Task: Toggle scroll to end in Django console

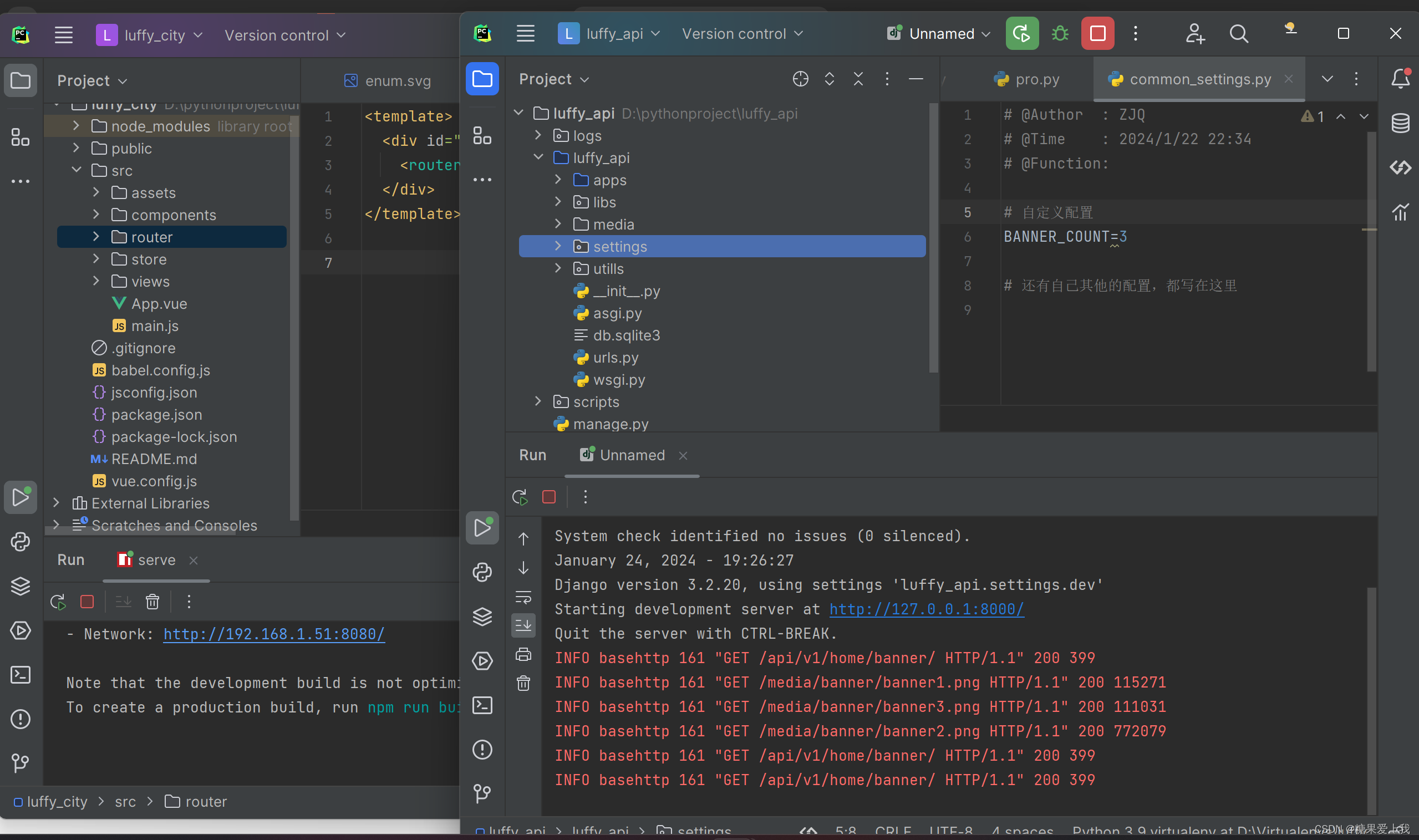Action: (523, 625)
